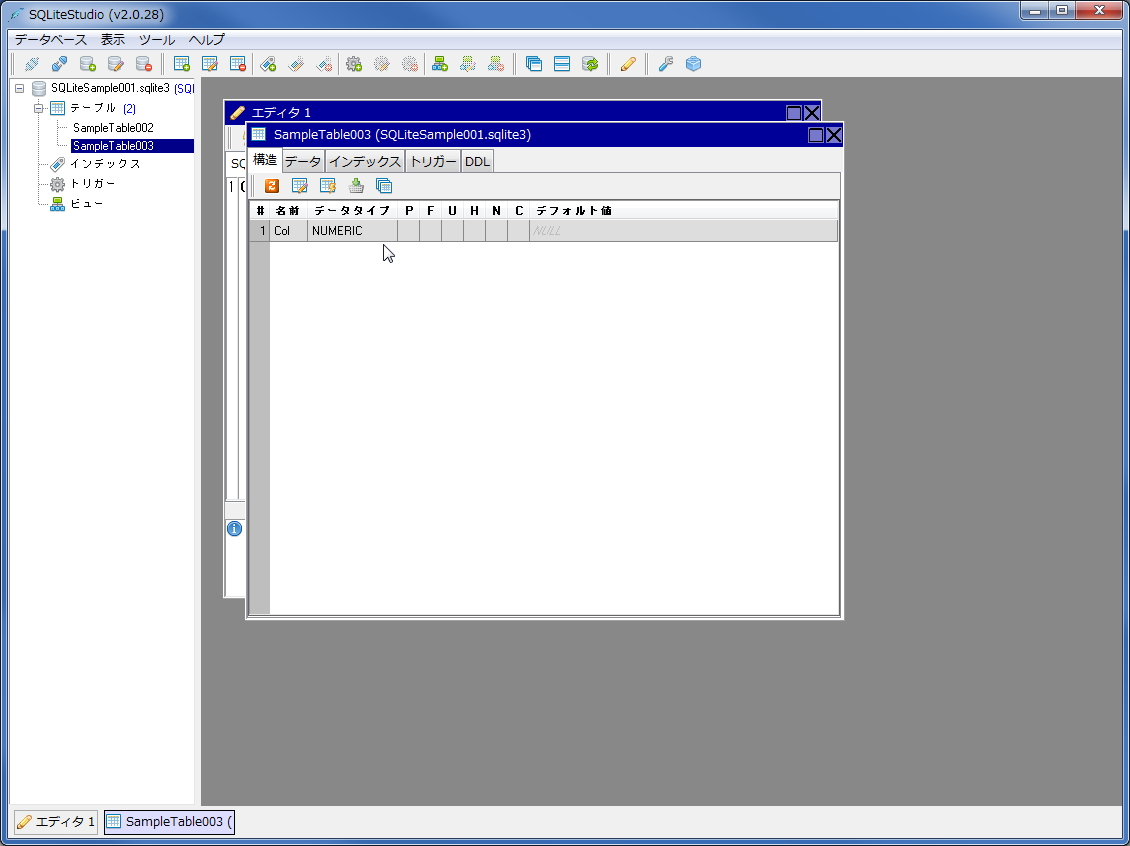The width and height of the screenshot is (1130, 846).
Task: Click the デフォルト値 column header
Action: 683,210
